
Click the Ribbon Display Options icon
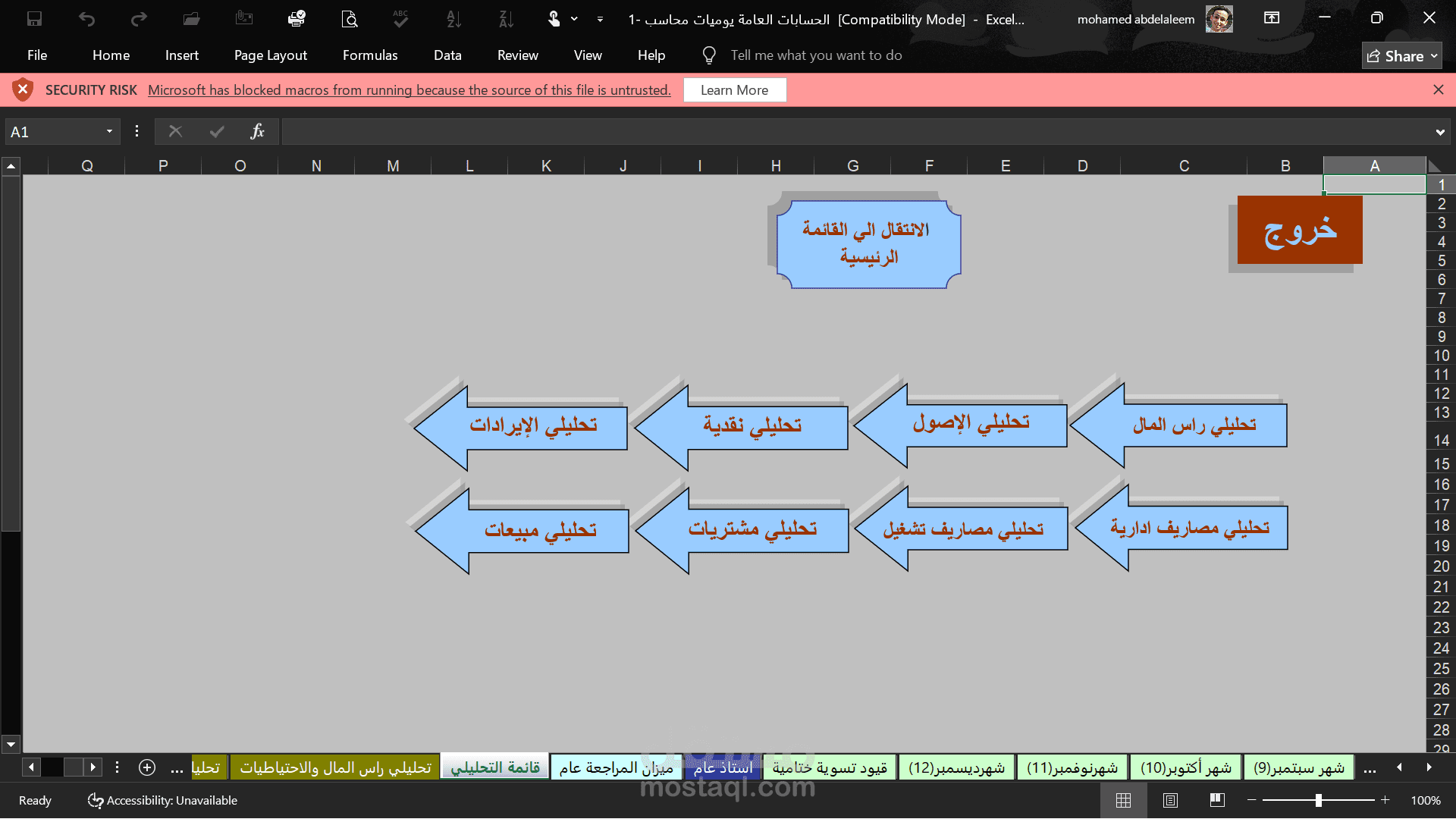click(x=1272, y=18)
